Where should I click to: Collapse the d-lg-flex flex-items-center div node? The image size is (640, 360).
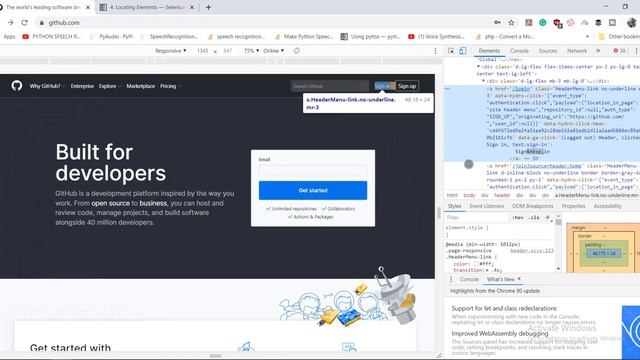478,66
